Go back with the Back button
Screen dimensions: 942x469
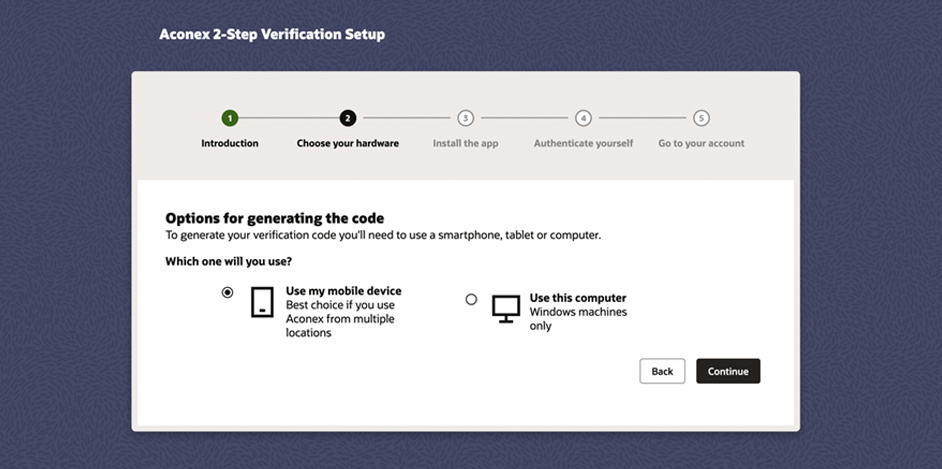(x=662, y=371)
